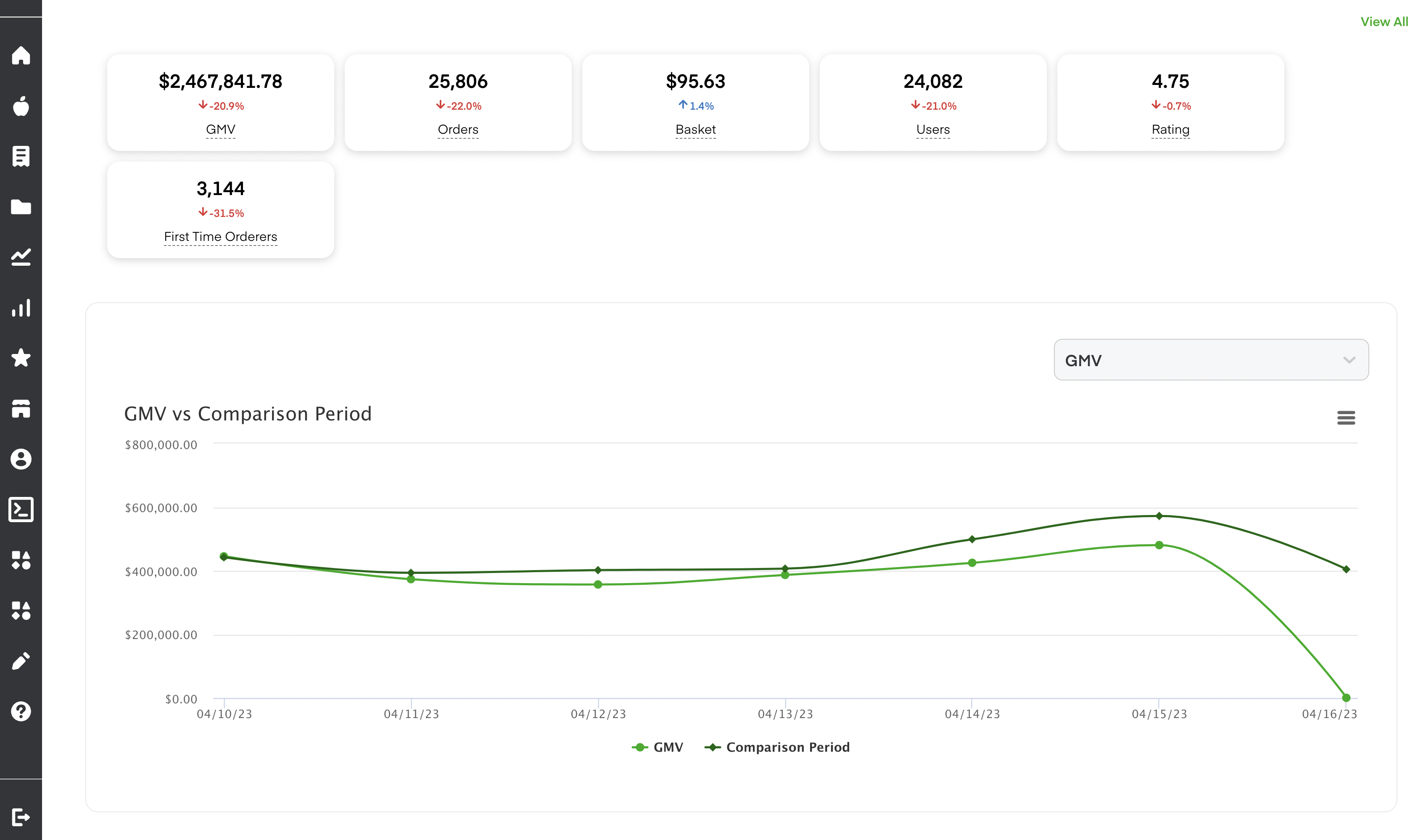Open the bar chart reports icon
This screenshot has width=1426, height=840.
pyautogui.click(x=22, y=307)
